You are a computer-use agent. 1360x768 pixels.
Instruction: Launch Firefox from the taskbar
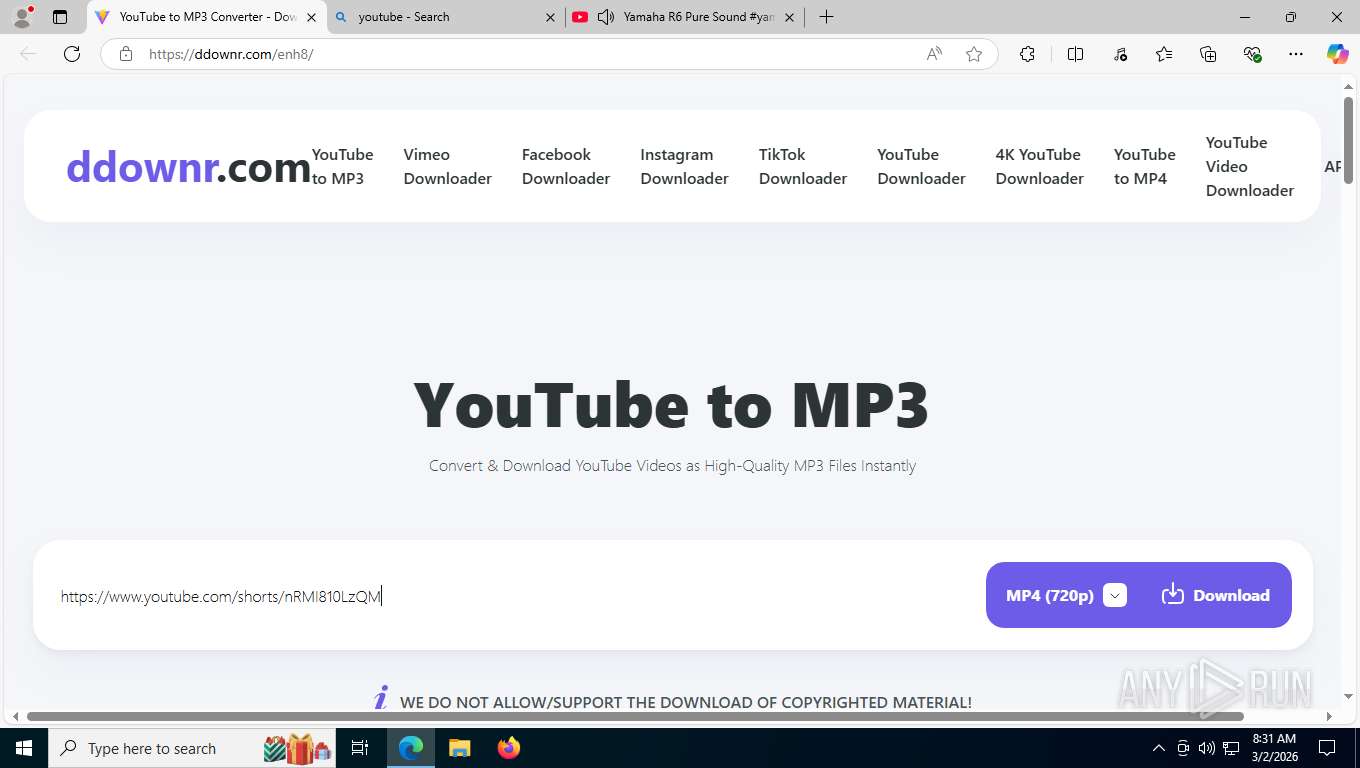[x=509, y=748]
